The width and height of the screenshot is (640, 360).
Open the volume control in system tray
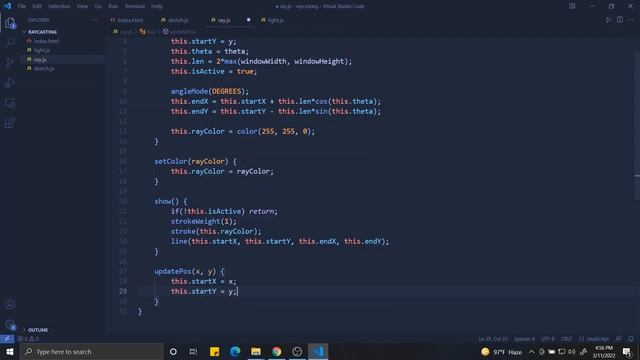coord(571,351)
